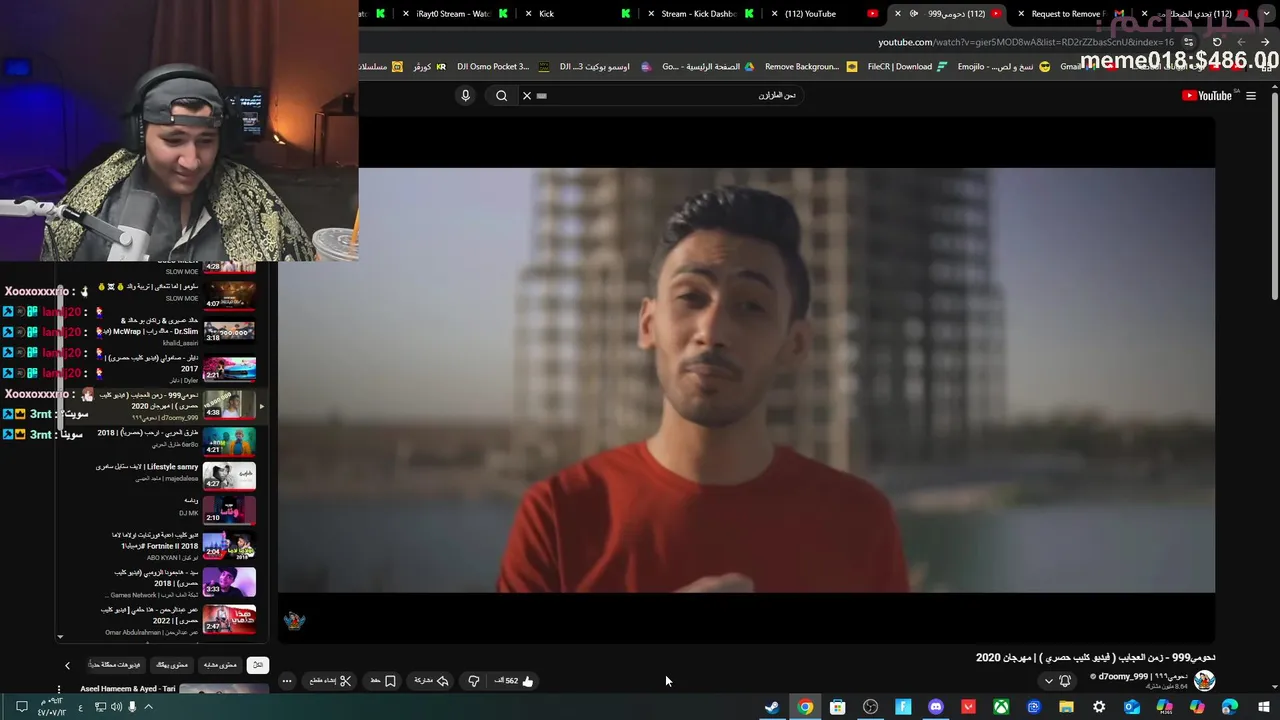Play the 2:47 Omar Abdulrahman 2022 video
Screen dimensions: 1280x720
229,618
